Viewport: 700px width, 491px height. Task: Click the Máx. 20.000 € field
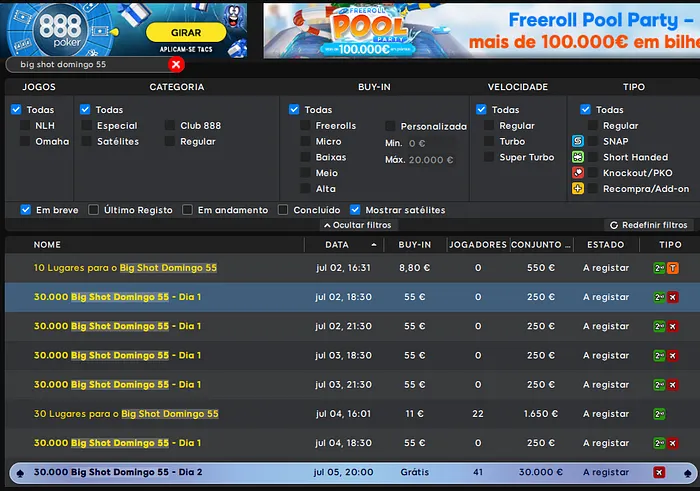432,160
